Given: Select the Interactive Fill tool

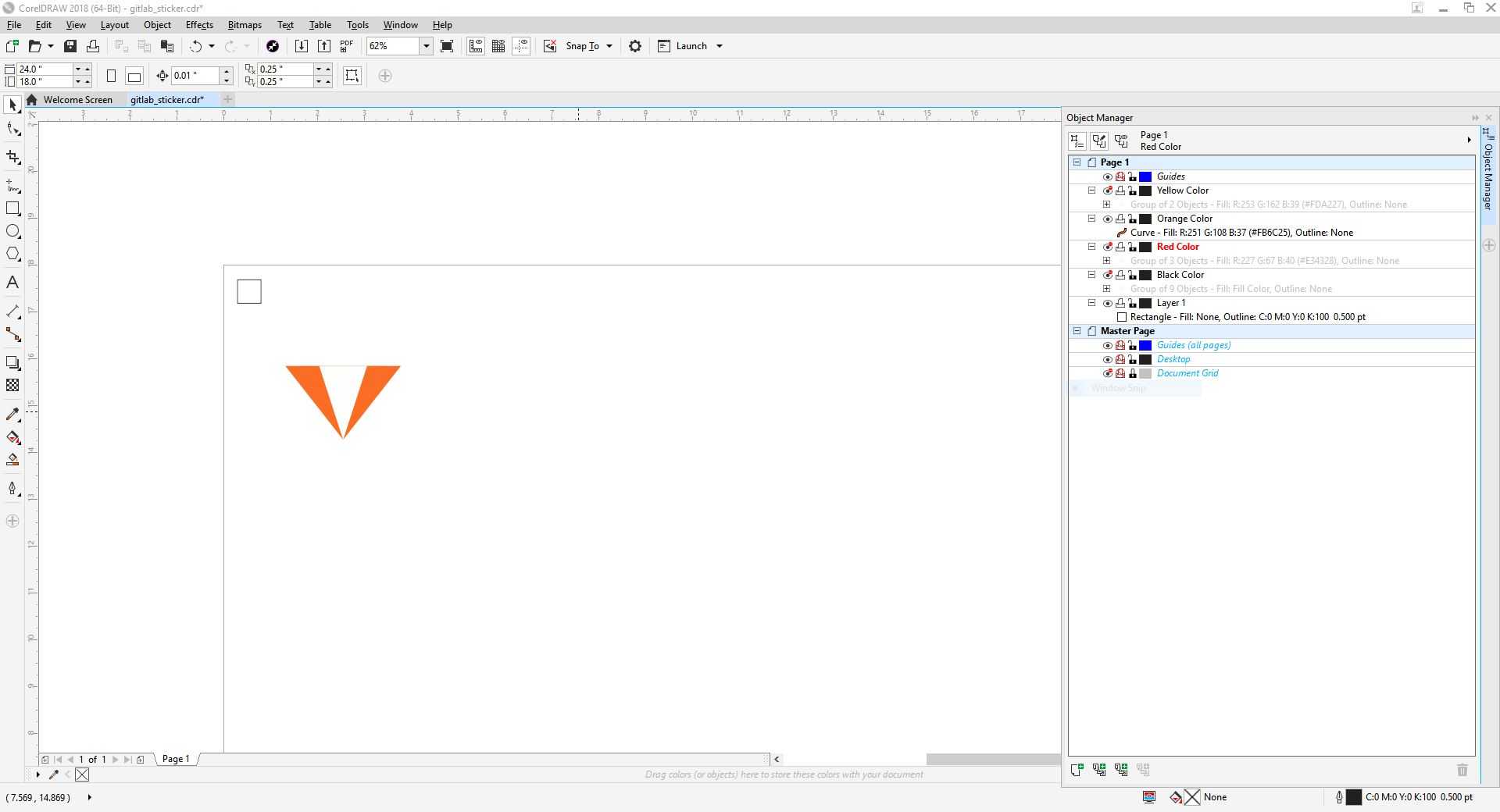Looking at the screenshot, I should coord(12,437).
